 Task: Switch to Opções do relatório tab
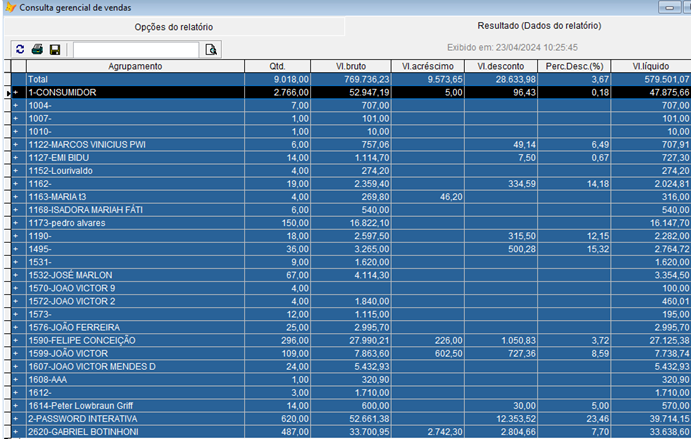173,27
